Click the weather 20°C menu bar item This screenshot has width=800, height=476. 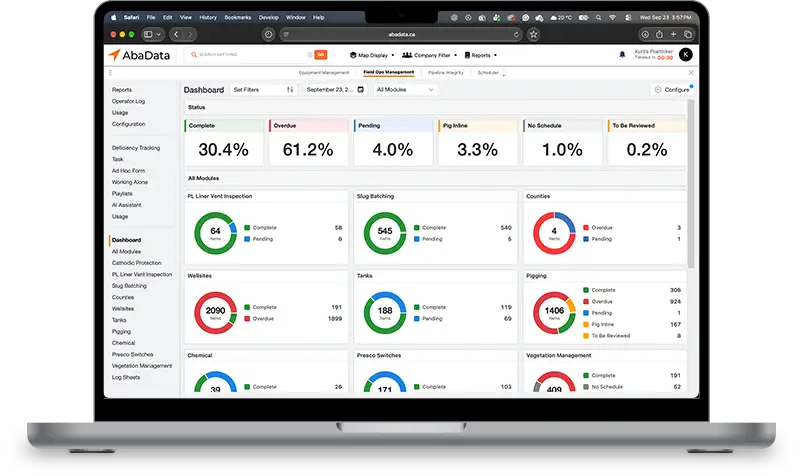[x=561, y=17]
